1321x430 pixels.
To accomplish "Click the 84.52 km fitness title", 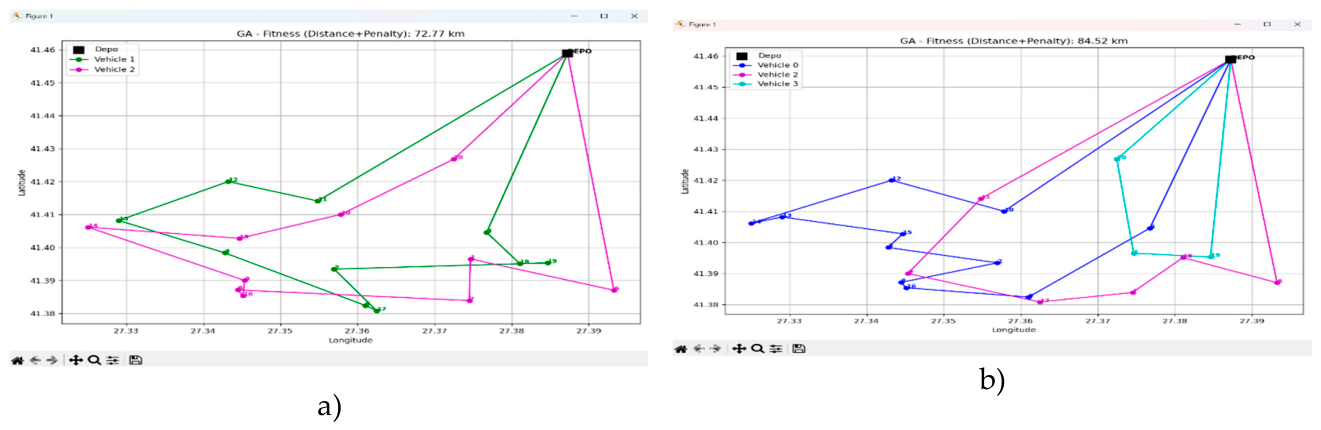I will point(1013,41).
